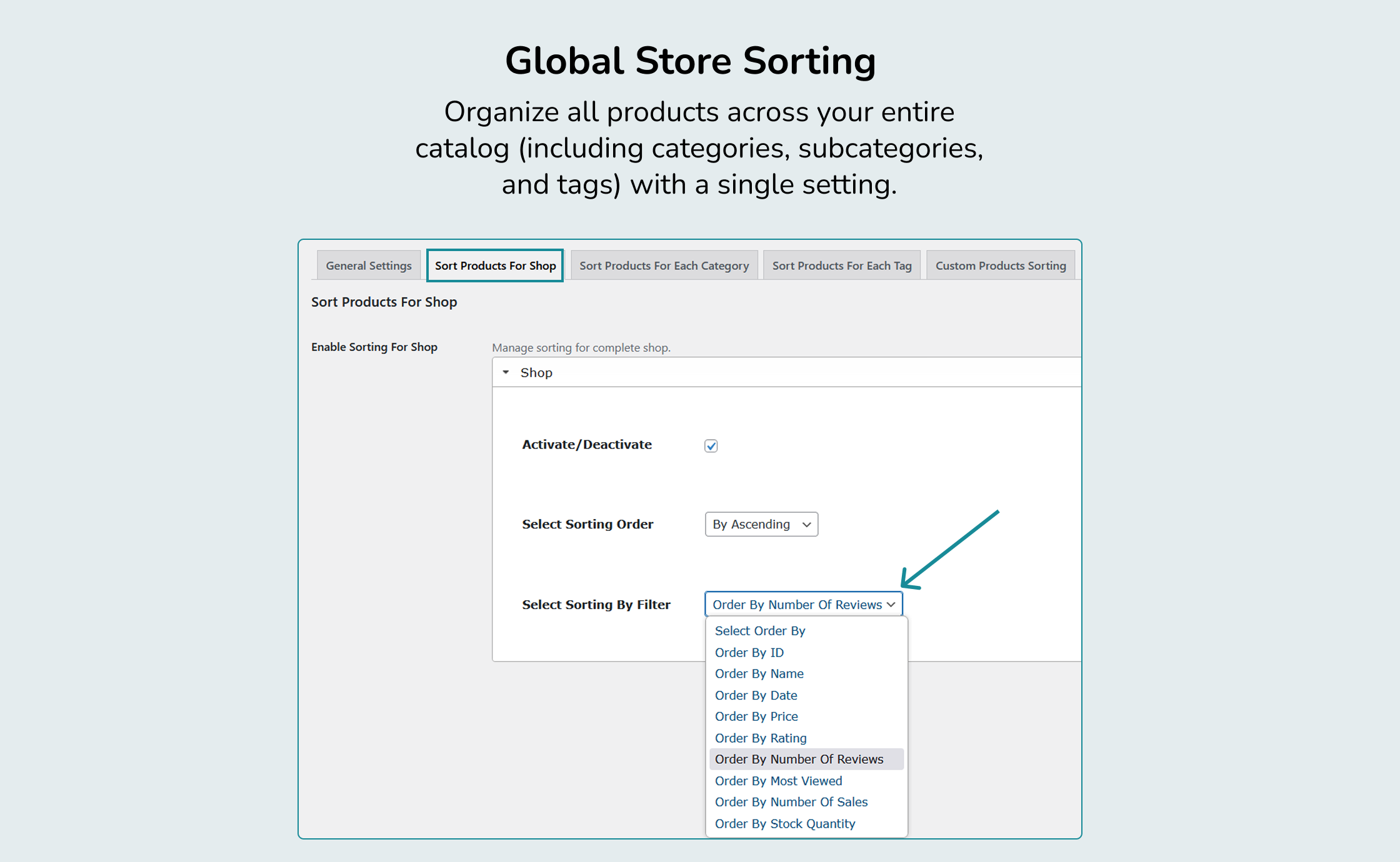Switch to Sort Products For Each Category tab
Image resolution: width=1400 pixels, height=862 pixels.
(664, 265)
